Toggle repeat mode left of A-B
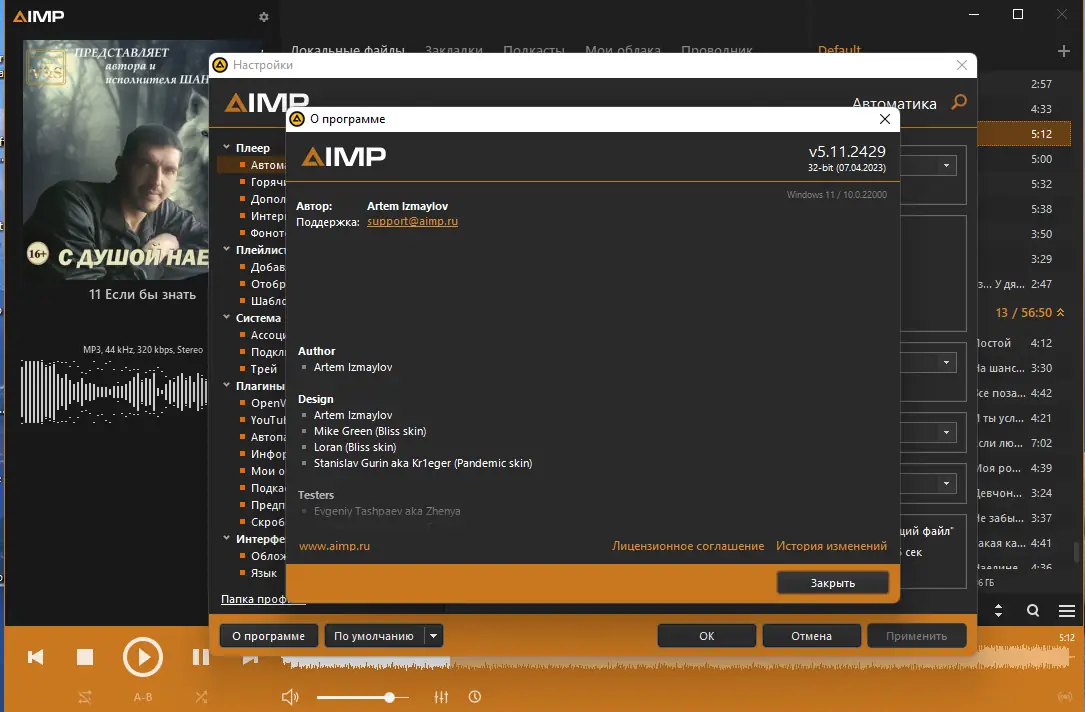 click(x=85, y=696)
